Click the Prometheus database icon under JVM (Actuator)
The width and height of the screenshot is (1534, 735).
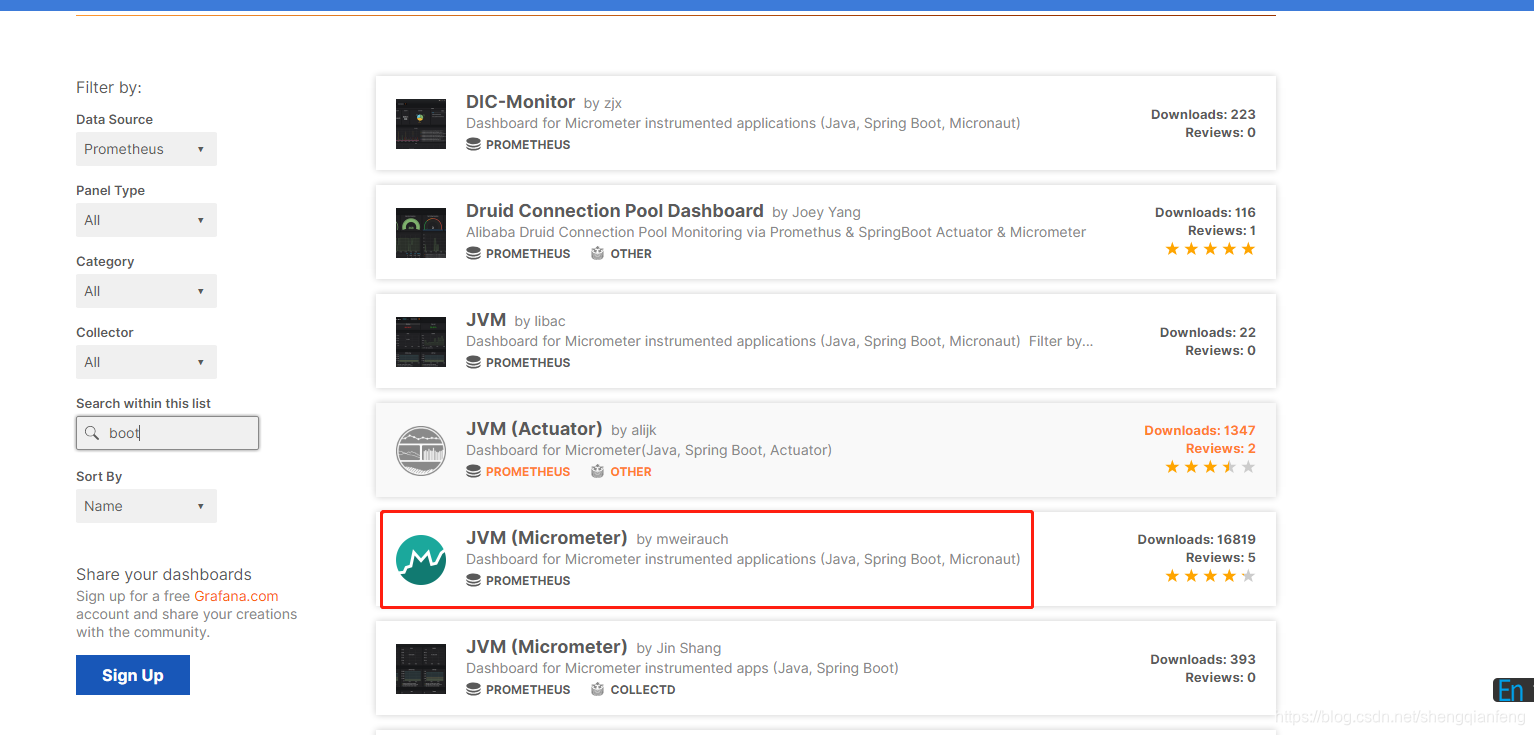(473, 472)
